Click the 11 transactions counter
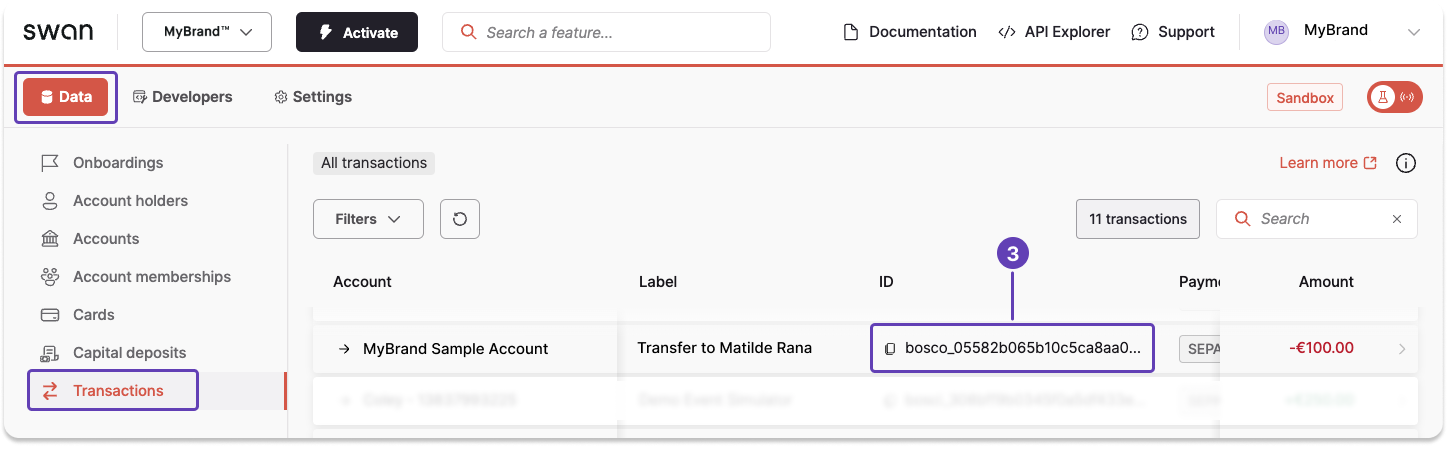This screenshot has width=1447, height=453. click(1138, 219)
